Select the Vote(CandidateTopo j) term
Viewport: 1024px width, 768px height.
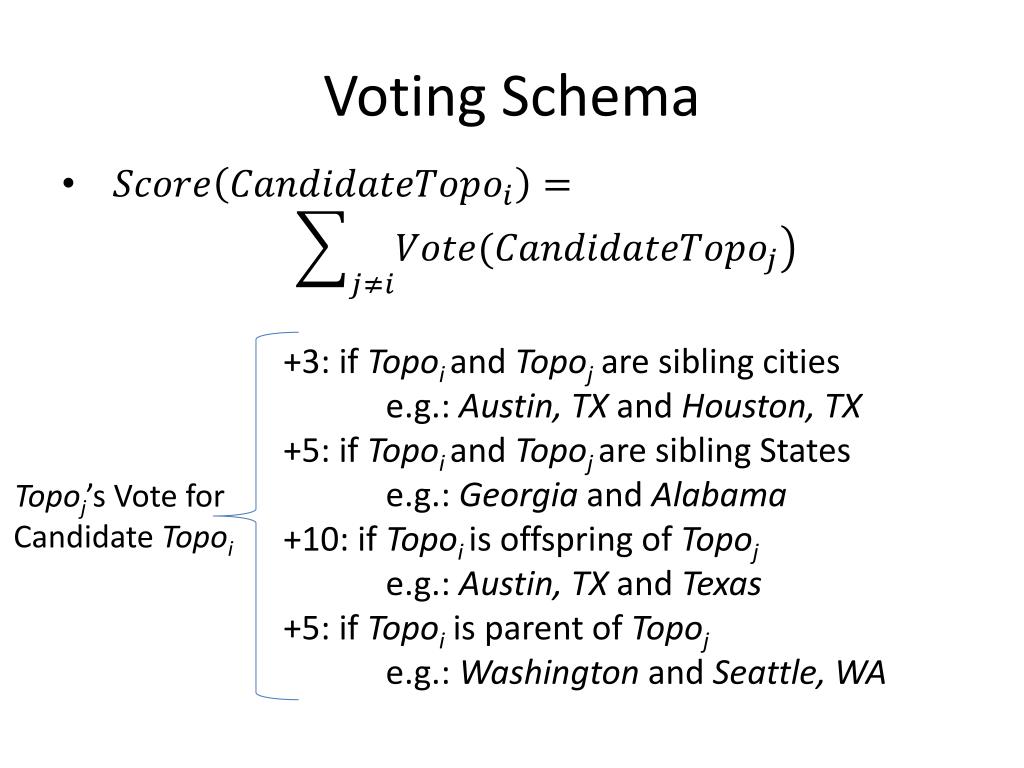pyautogui.click(x=595, y=249)
